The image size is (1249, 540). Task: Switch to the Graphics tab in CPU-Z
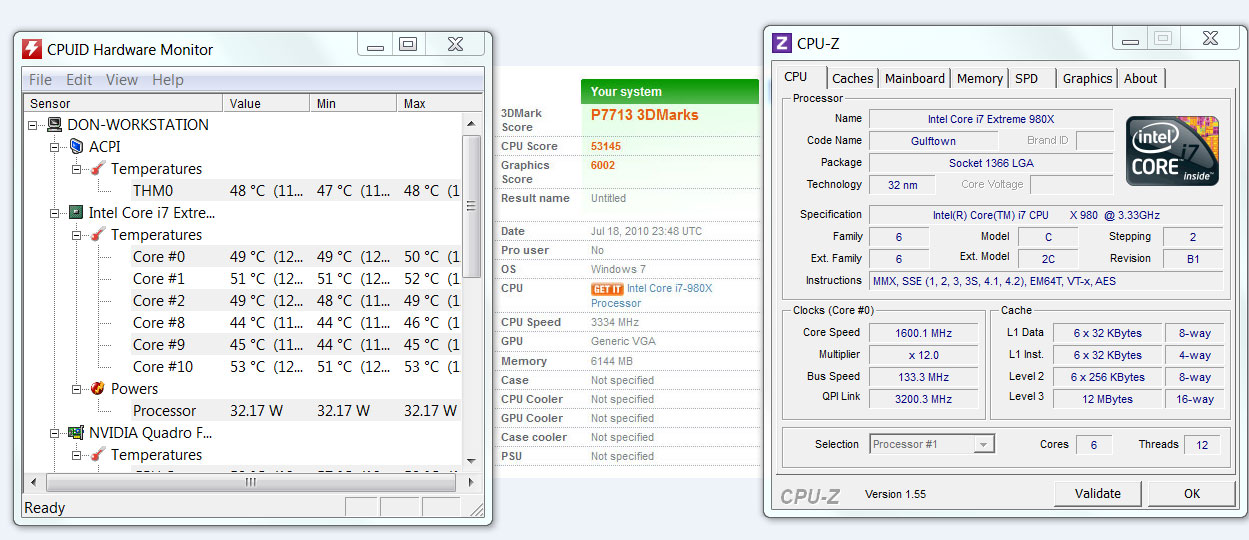tap(1087, 78)
